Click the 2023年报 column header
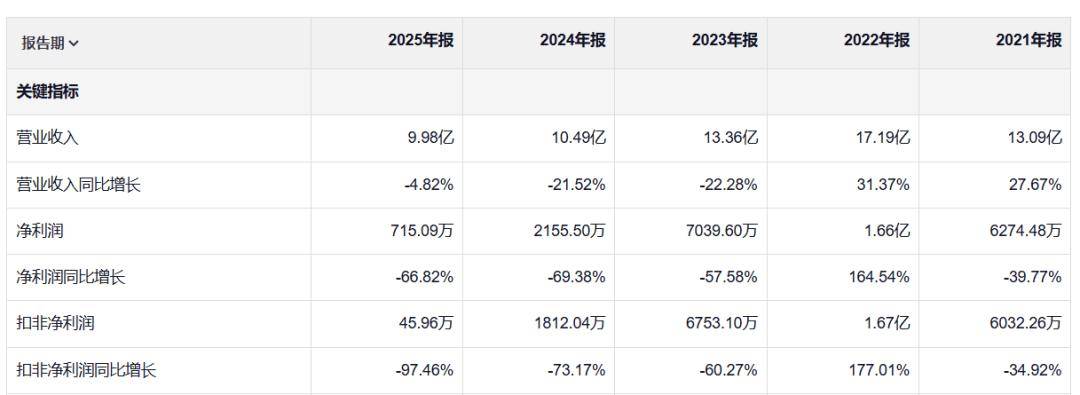Screen dimensions: 1080x395 tap(725, 41)
